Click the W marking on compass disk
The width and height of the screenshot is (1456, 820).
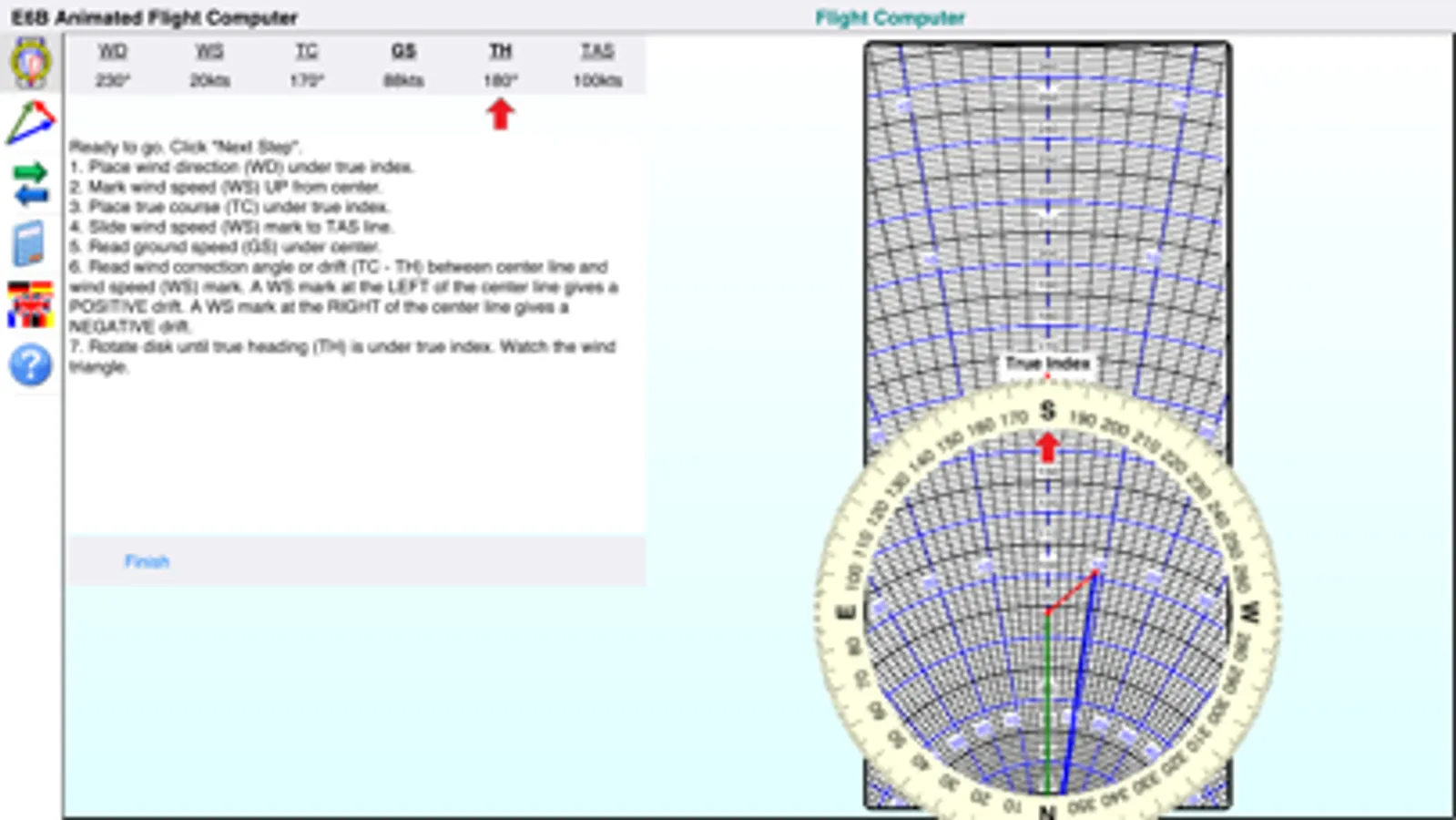click(x=1249, y=612)
